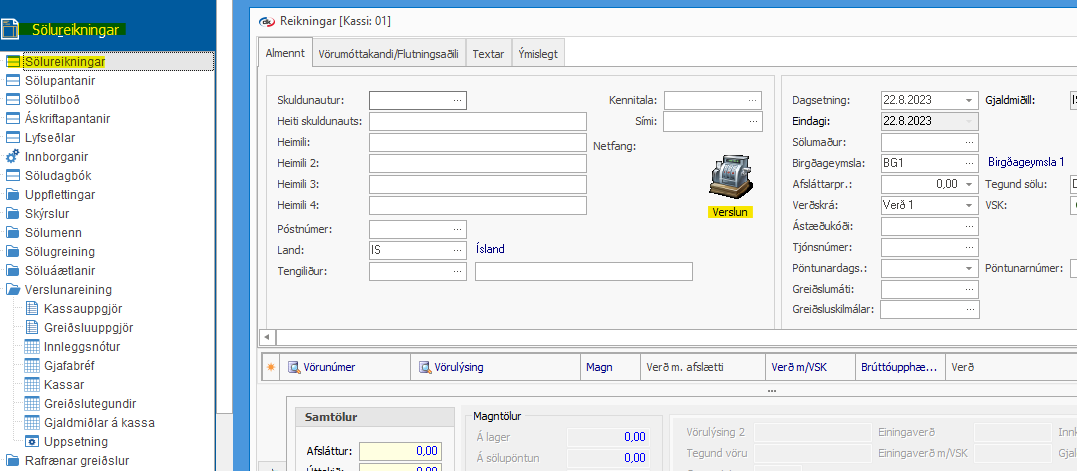This screenshot has width=1077, height=471.
Task: Open Innborganir gear icon in sidebar
Action: click(13, 156)
